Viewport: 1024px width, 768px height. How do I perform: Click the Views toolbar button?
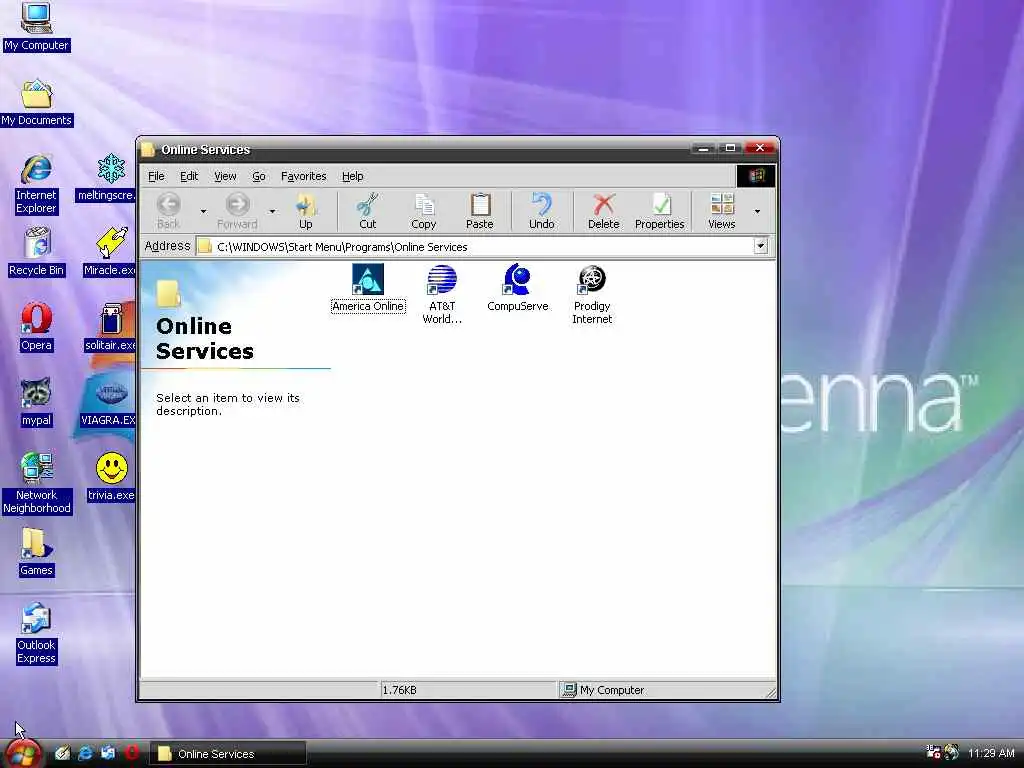pyautogui.click(x=722, y=211)
